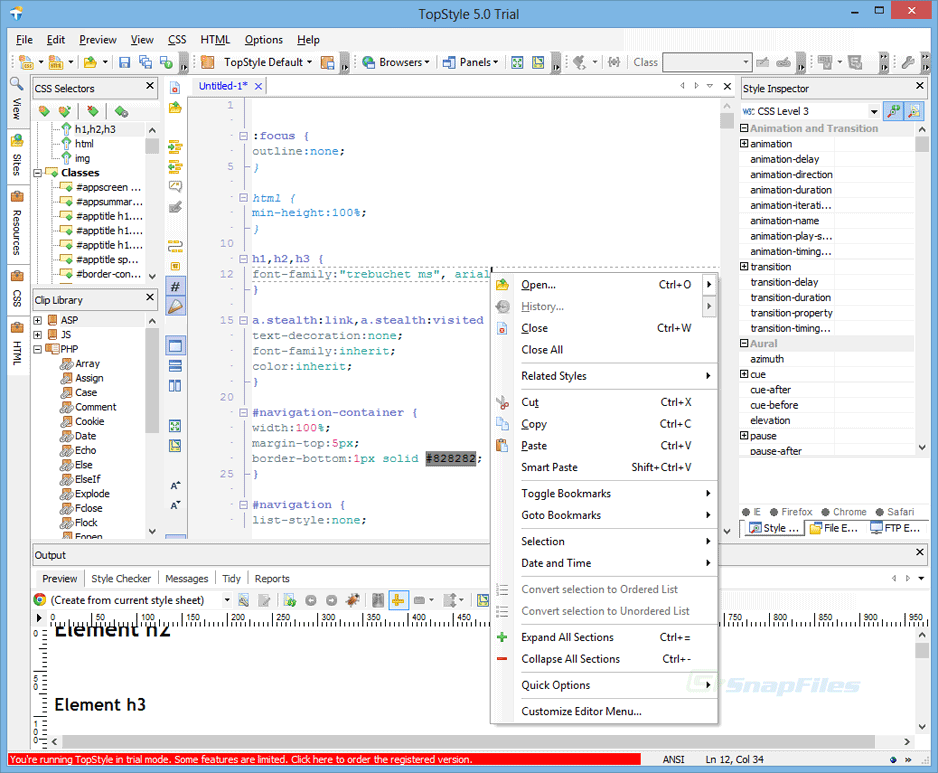This screenshot has height=773, width=938.
Task: Click the #828282 color value in the code
Action: 450,459
